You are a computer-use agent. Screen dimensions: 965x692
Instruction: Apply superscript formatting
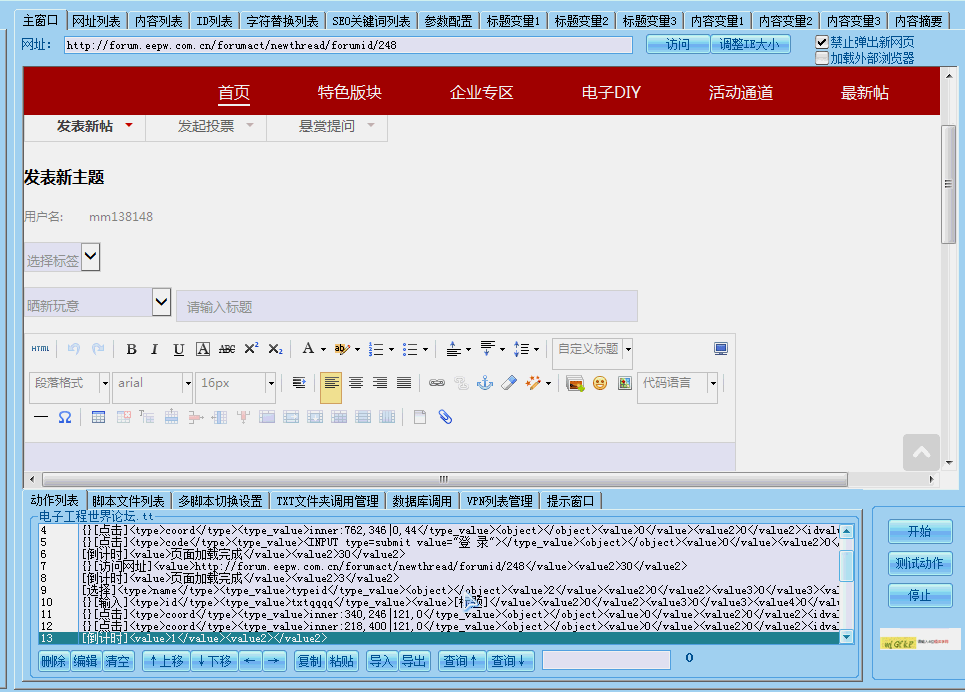(251, 348)
